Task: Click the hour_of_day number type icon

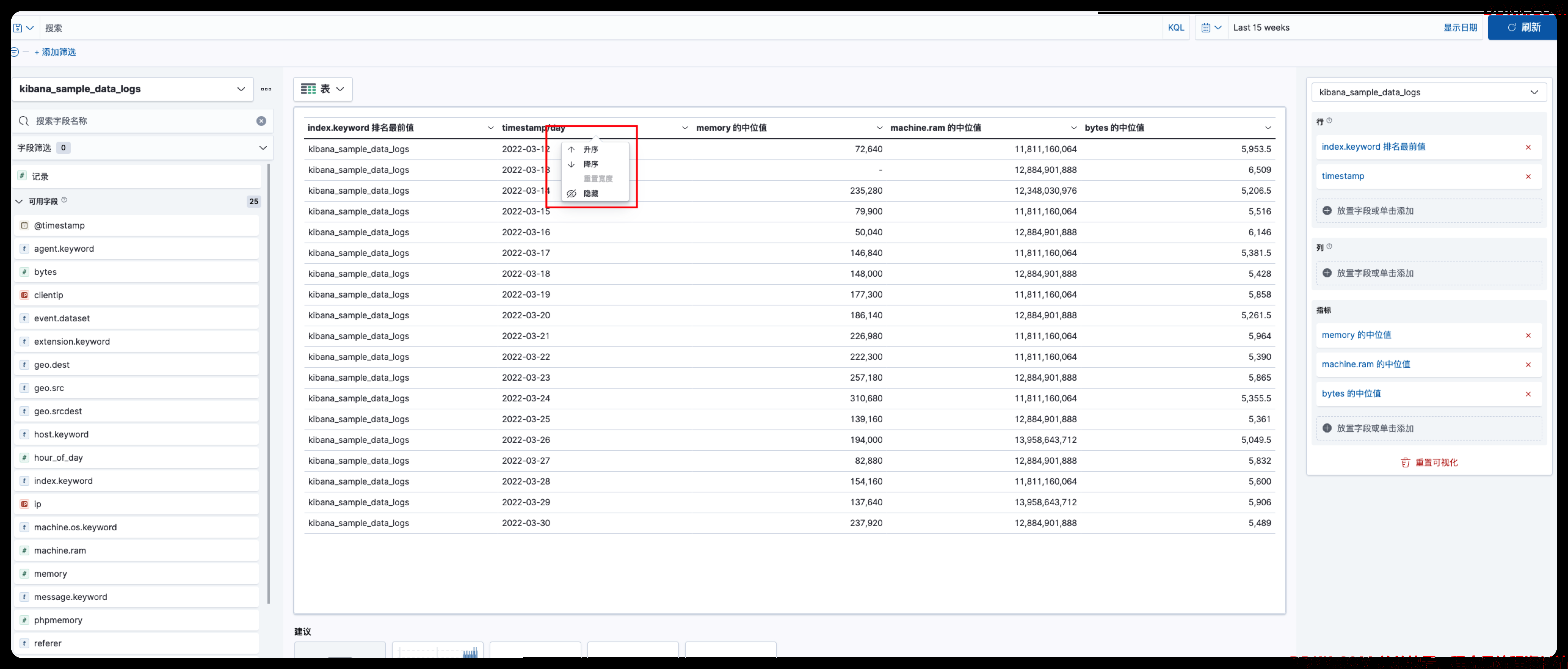Action: (24, 458)
